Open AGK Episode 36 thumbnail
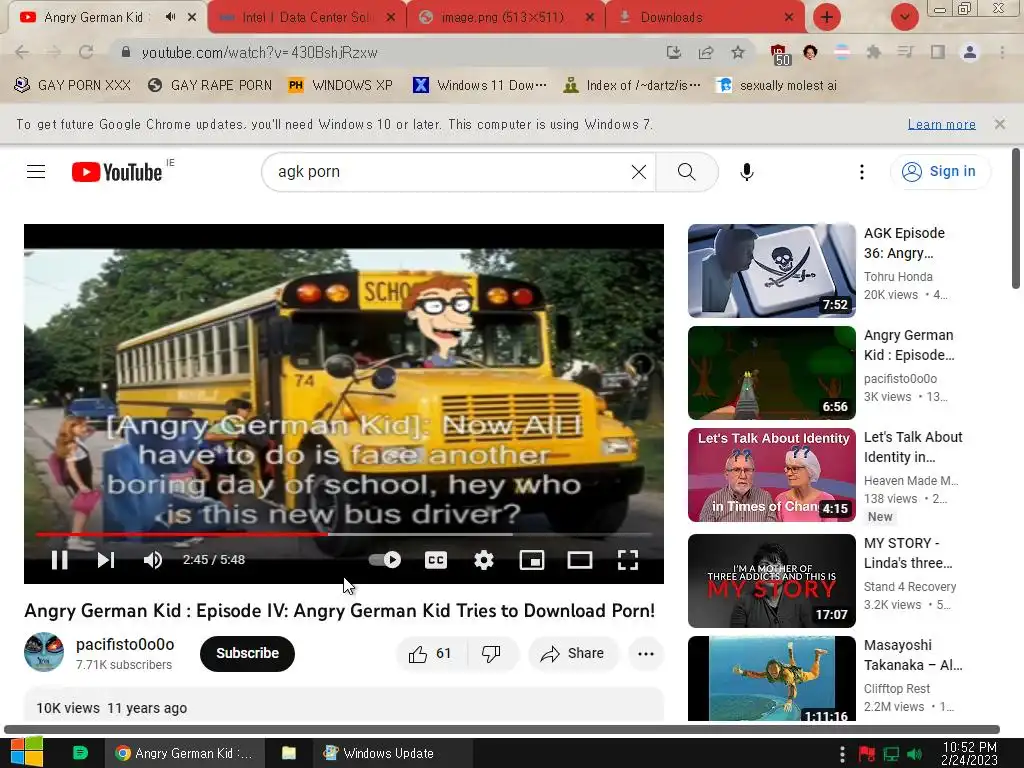This screenshot has height=768, width=1024. point(771,270)
